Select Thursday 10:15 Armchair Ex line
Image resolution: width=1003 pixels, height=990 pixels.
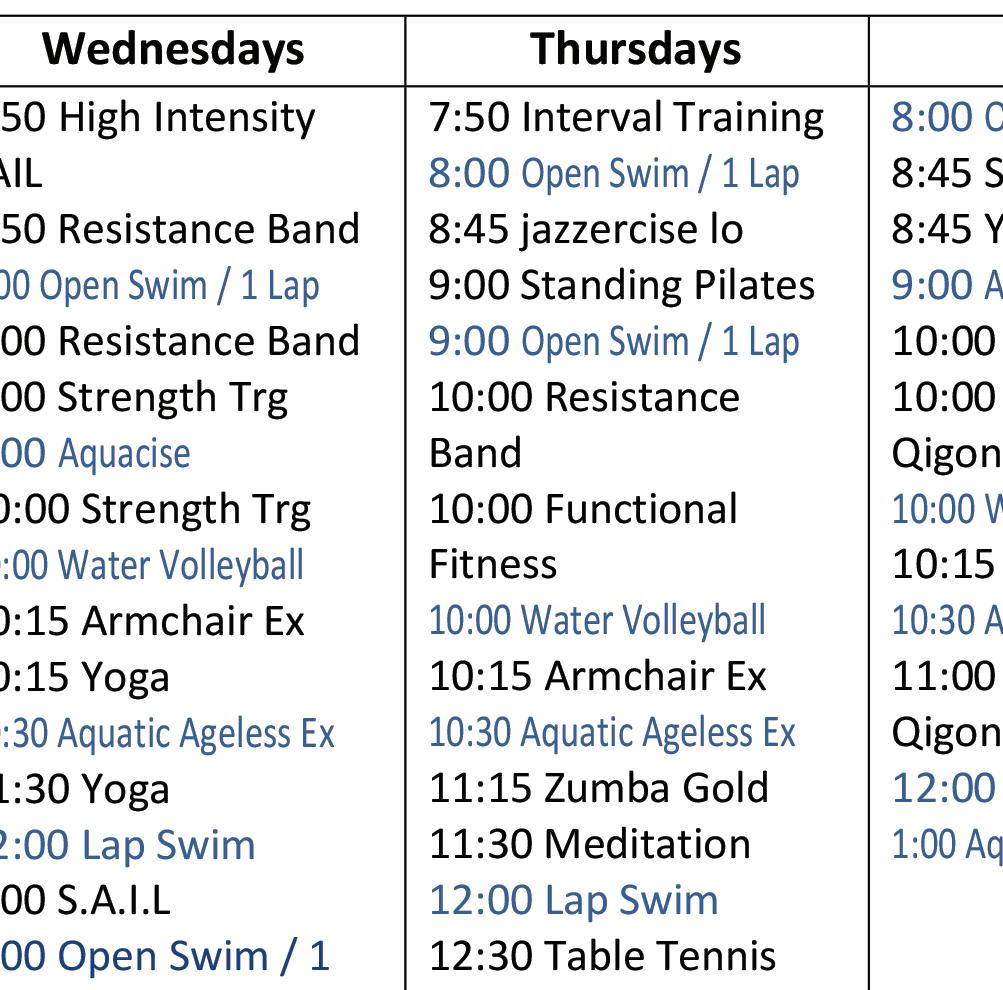[x=597, y=677]
